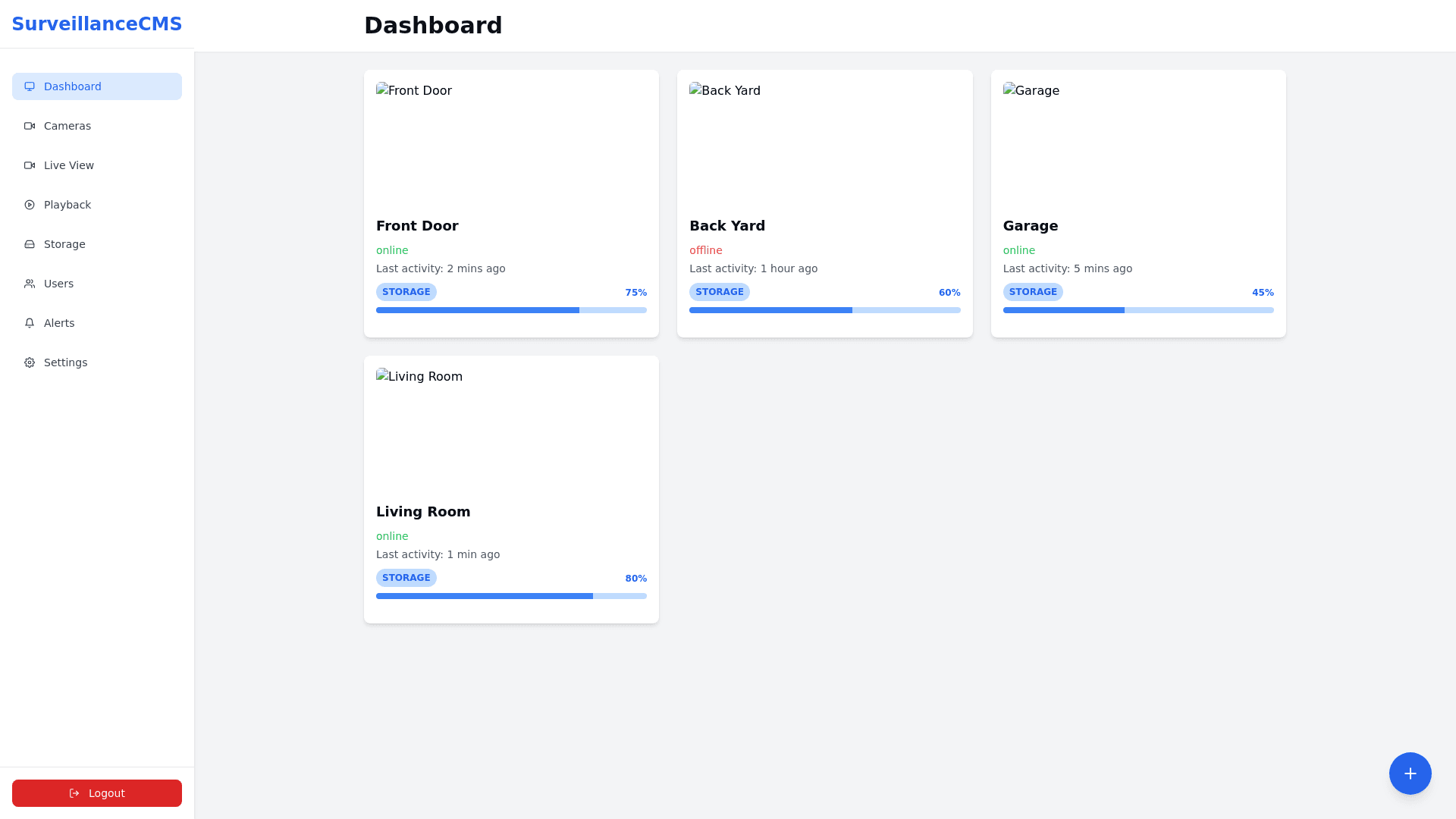
Task: Click the Front Door storage progress bar
Action: 511,310
